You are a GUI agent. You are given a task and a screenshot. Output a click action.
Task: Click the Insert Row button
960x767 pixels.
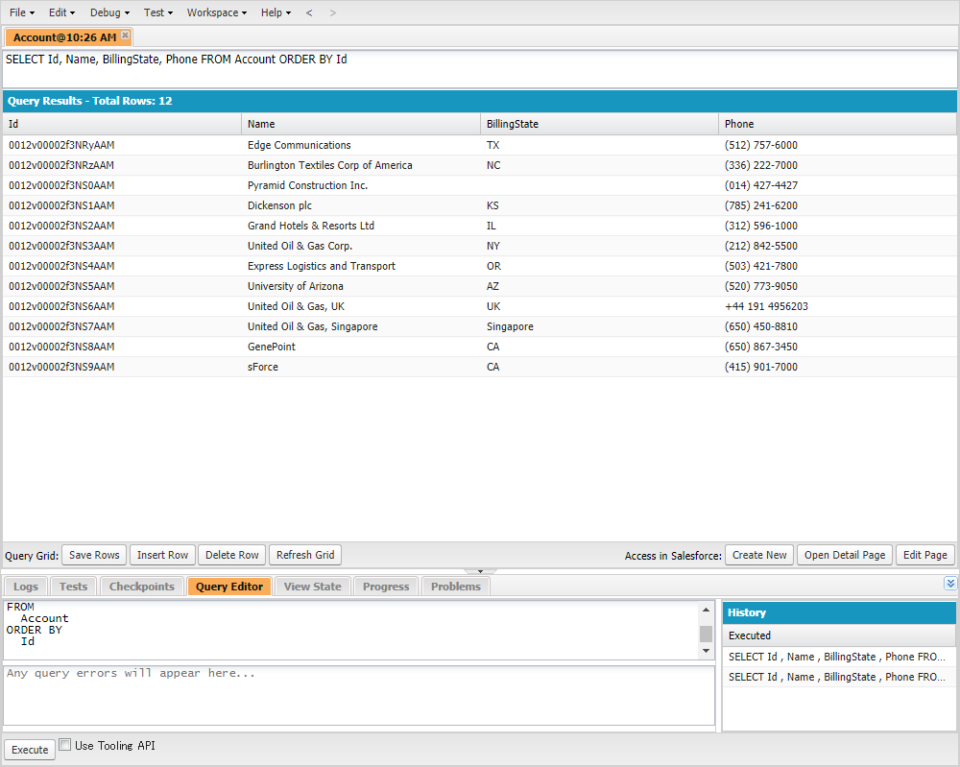coord(162,555)
